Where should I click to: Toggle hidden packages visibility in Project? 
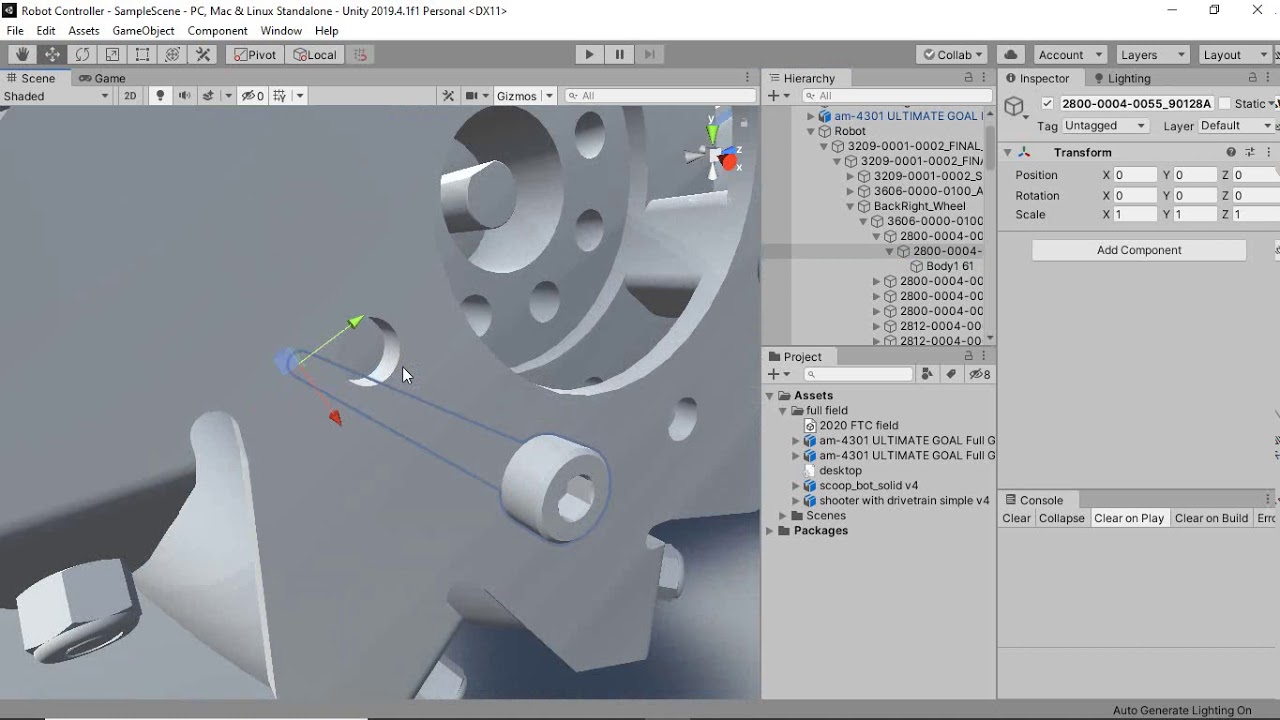pyautogui.click(x=980, y=374)
